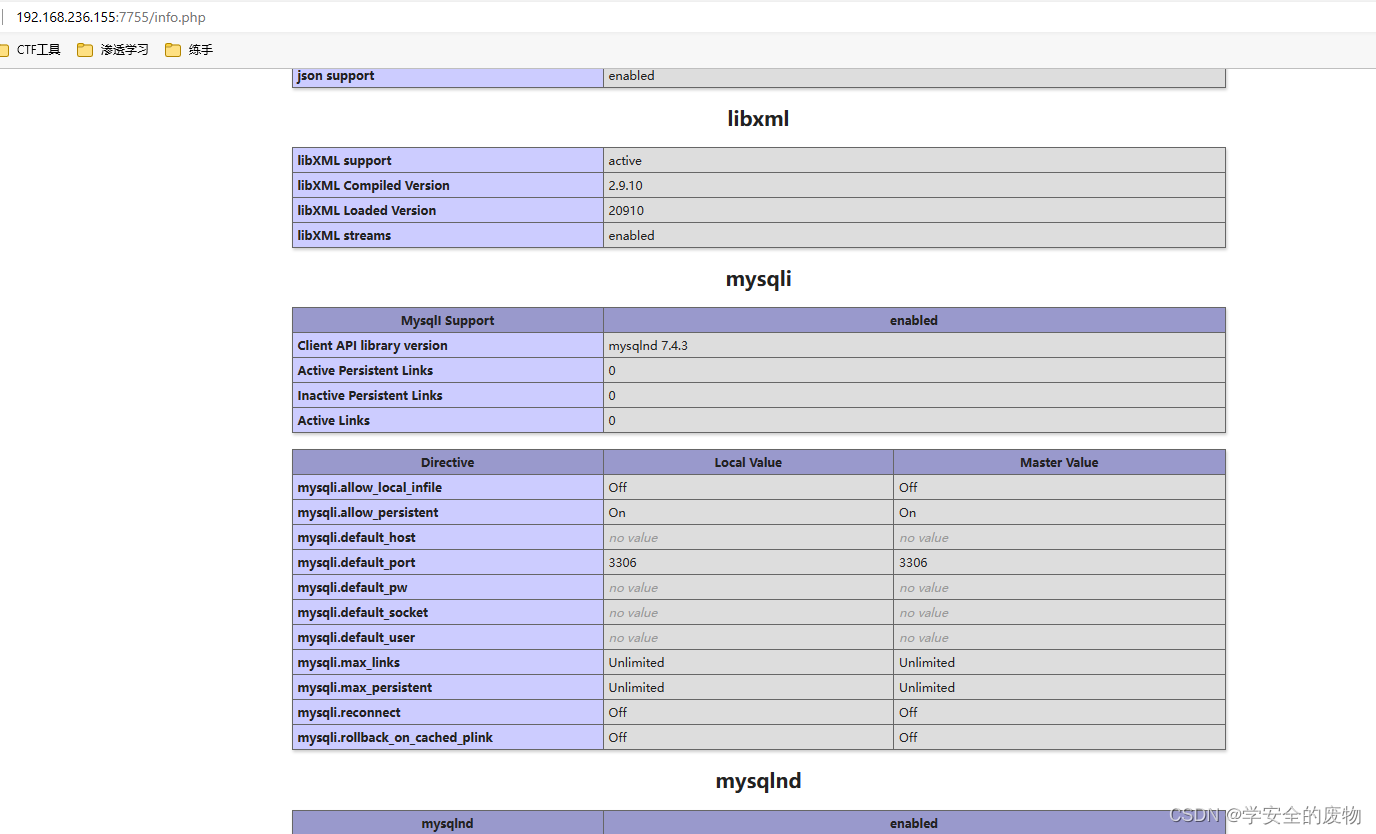Viewport: 1376px width, 834px height.
Task: Click mysqli.max_links directive
Action: [348, 662]
